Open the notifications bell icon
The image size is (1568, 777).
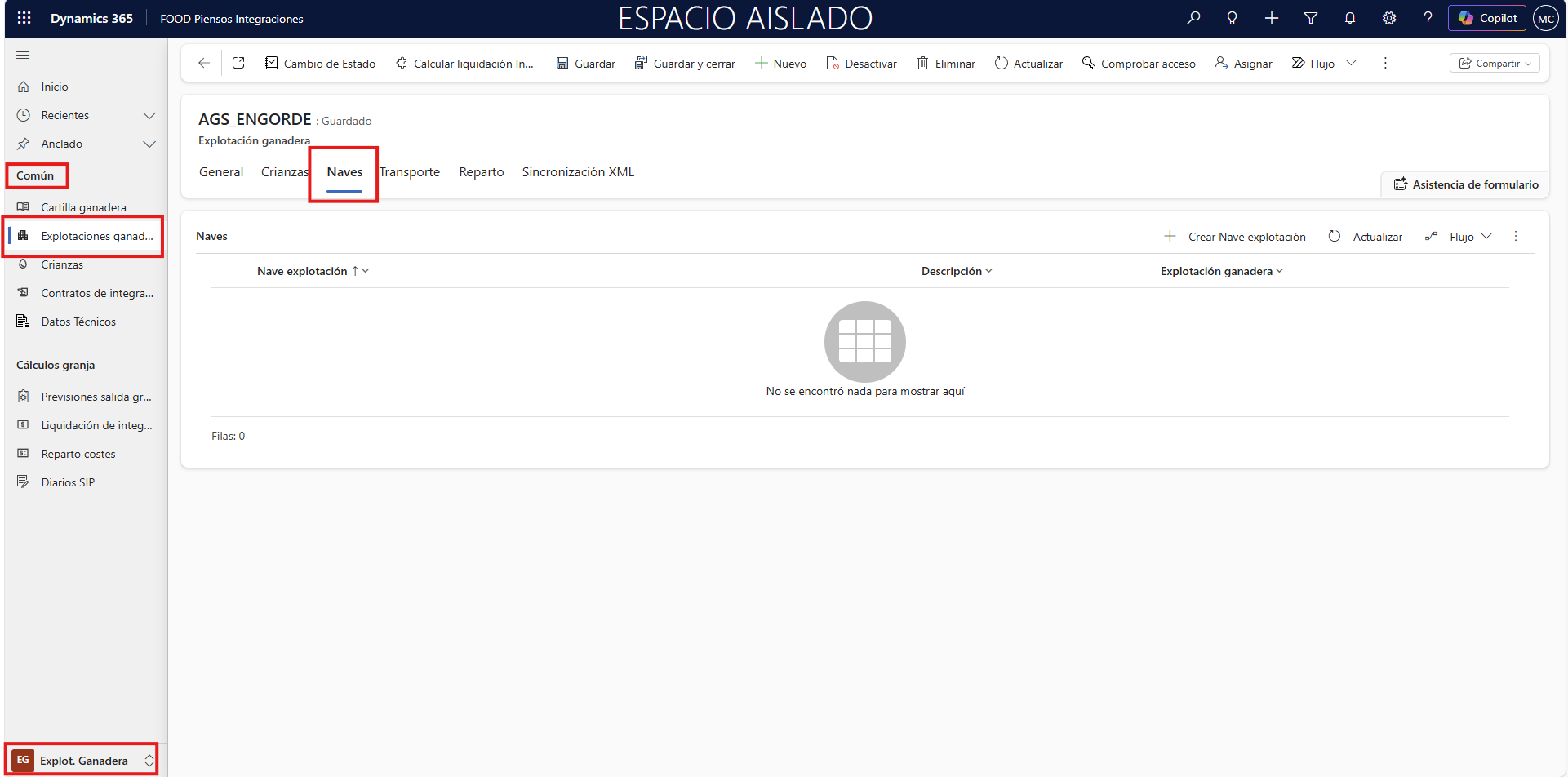click(1350, 18)
